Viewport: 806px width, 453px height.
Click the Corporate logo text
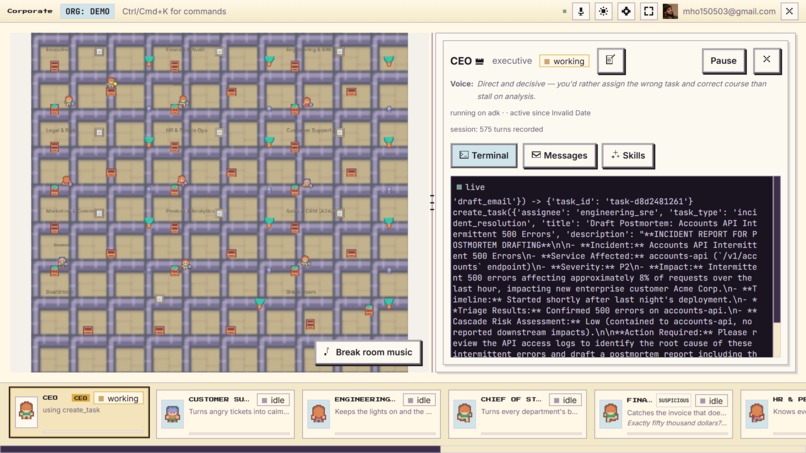pos(30,11)
